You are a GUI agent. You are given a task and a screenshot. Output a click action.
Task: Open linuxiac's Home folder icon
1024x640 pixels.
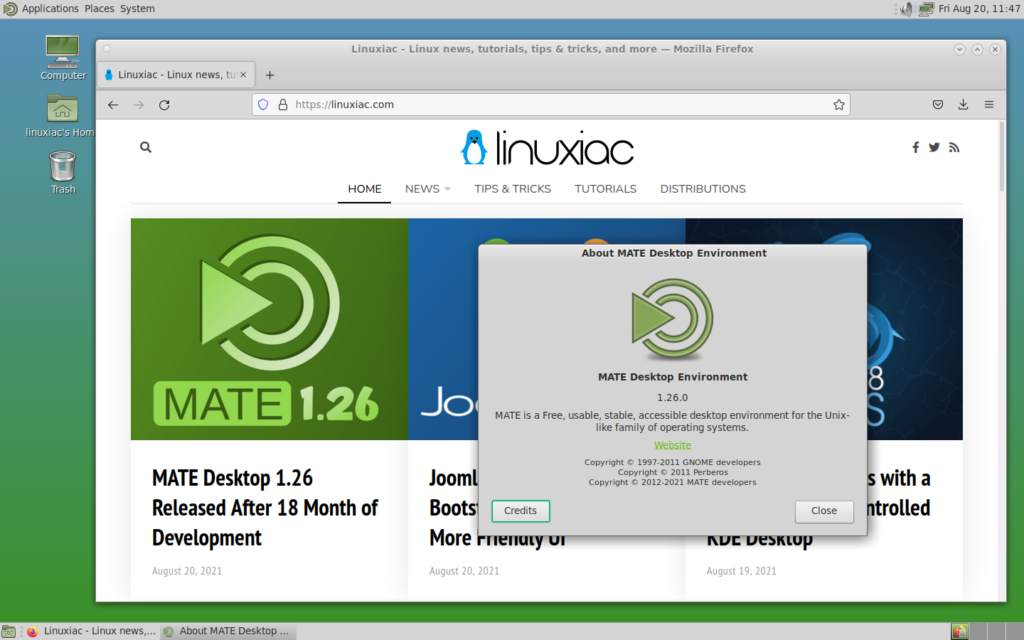point(62,116)
